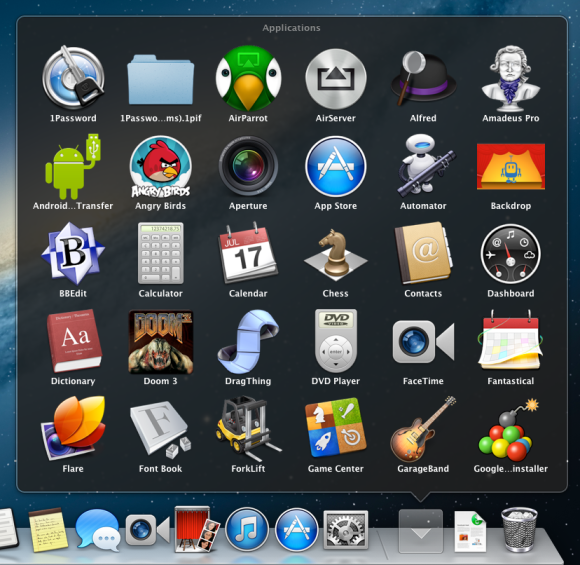Click the "Angry Birds" label text

tap(161, 206)
